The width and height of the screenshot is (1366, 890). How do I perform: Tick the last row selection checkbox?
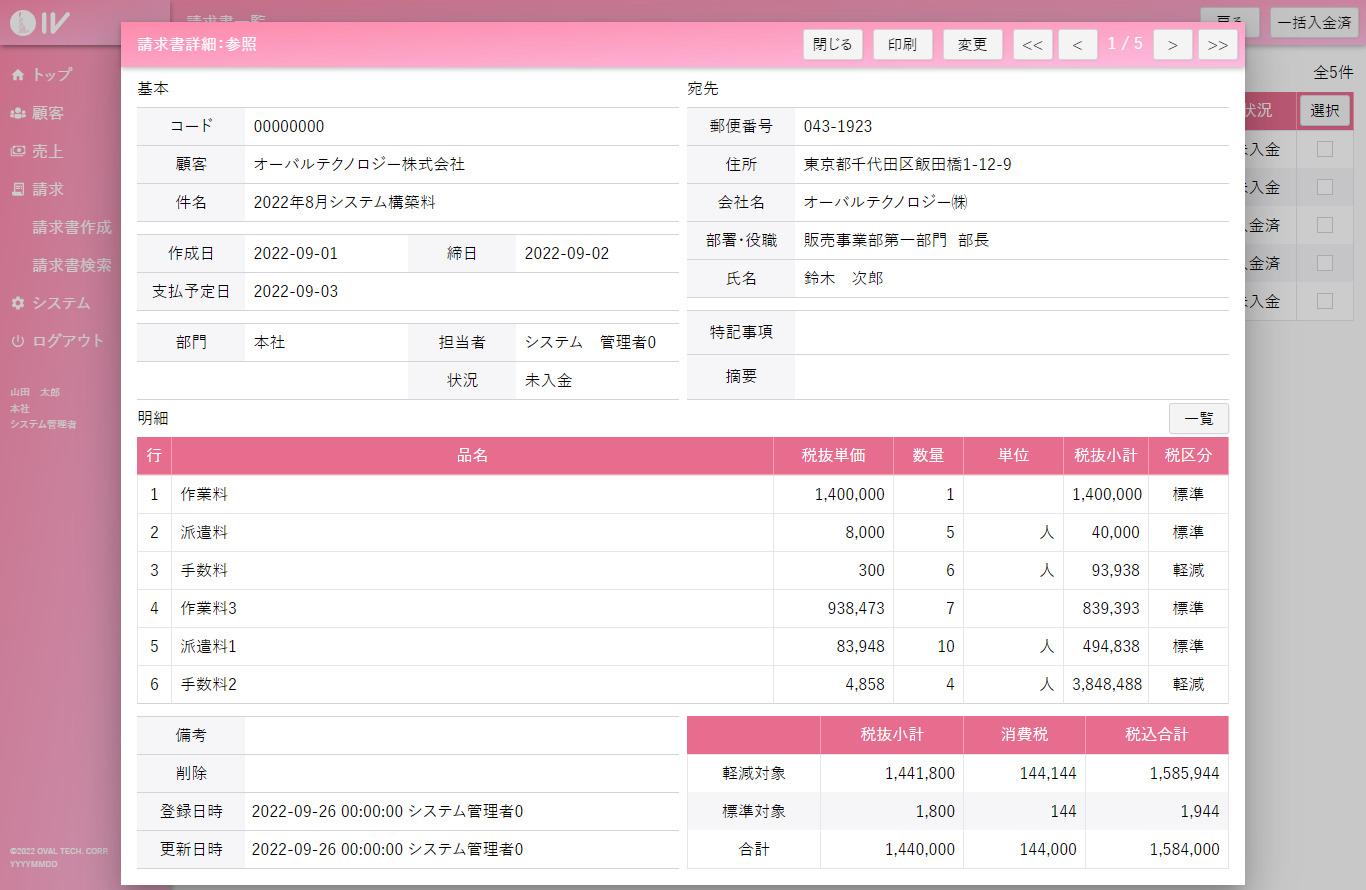click(1325, 301)
